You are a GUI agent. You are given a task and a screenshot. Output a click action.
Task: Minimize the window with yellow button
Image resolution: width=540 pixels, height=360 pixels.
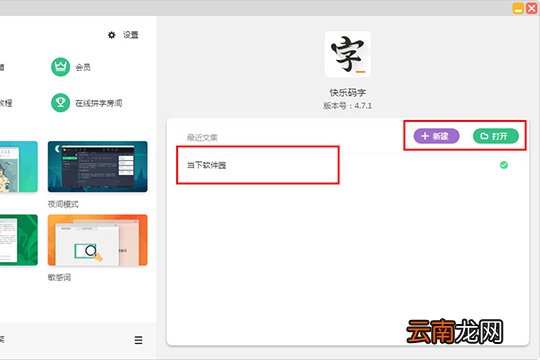pos(518,8)
